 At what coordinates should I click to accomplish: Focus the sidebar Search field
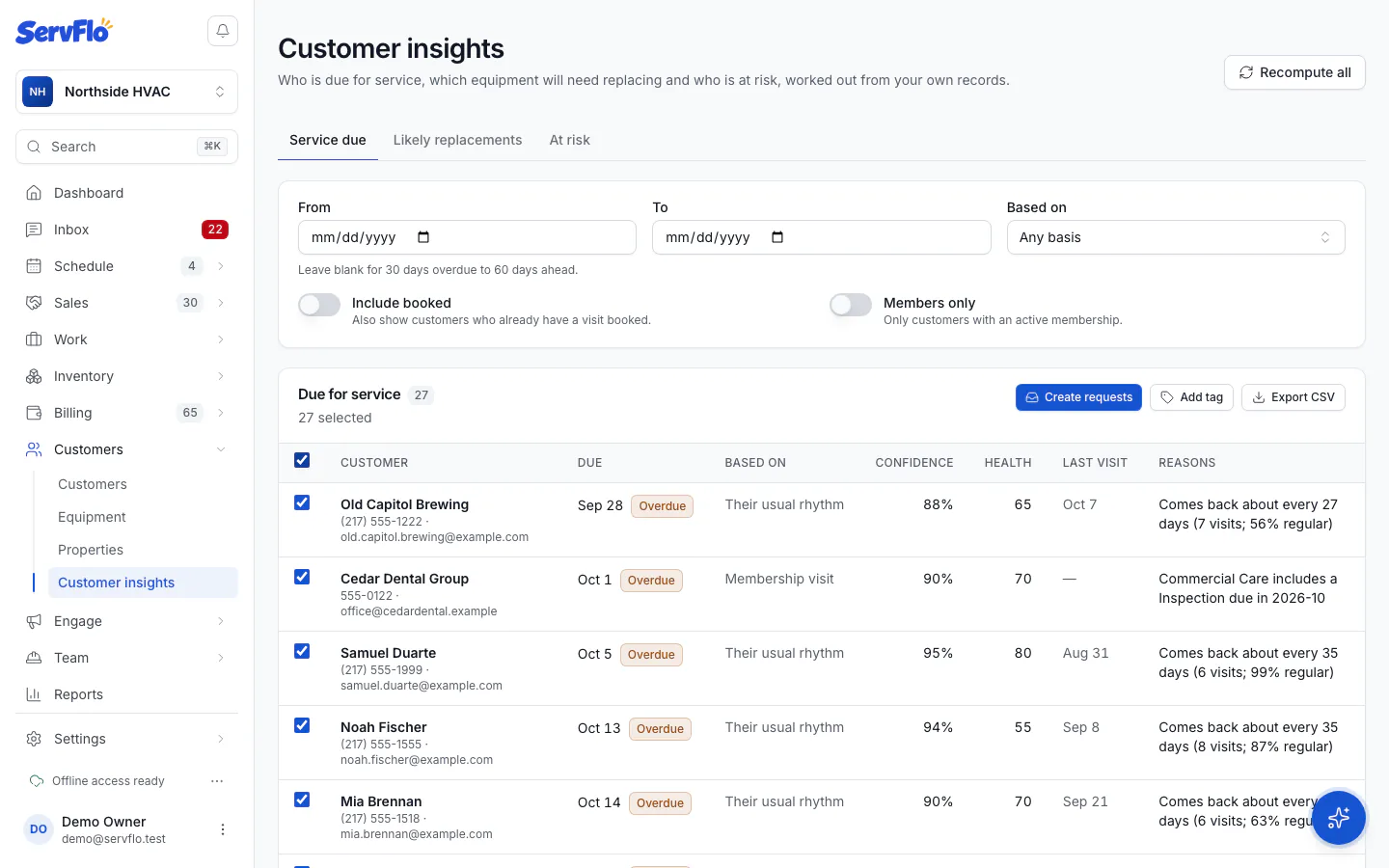[126, 147]
